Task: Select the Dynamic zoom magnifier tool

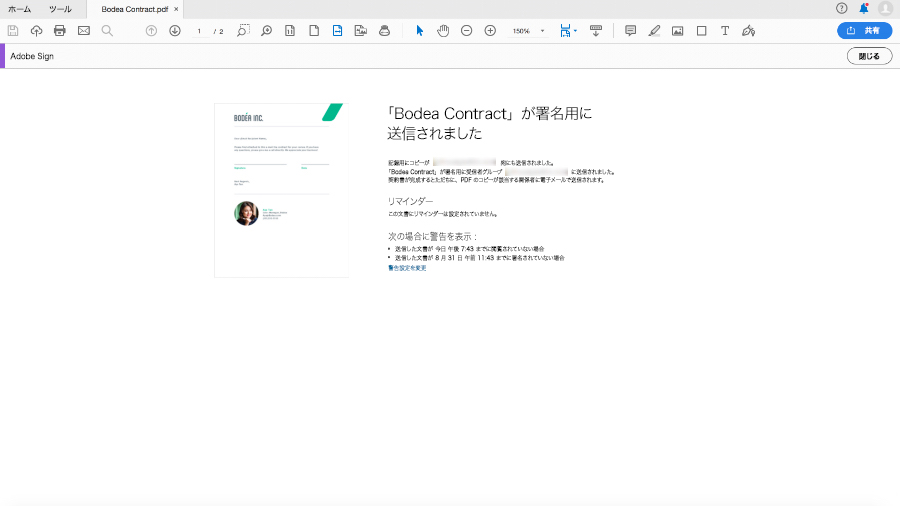Action: (266, 31)
